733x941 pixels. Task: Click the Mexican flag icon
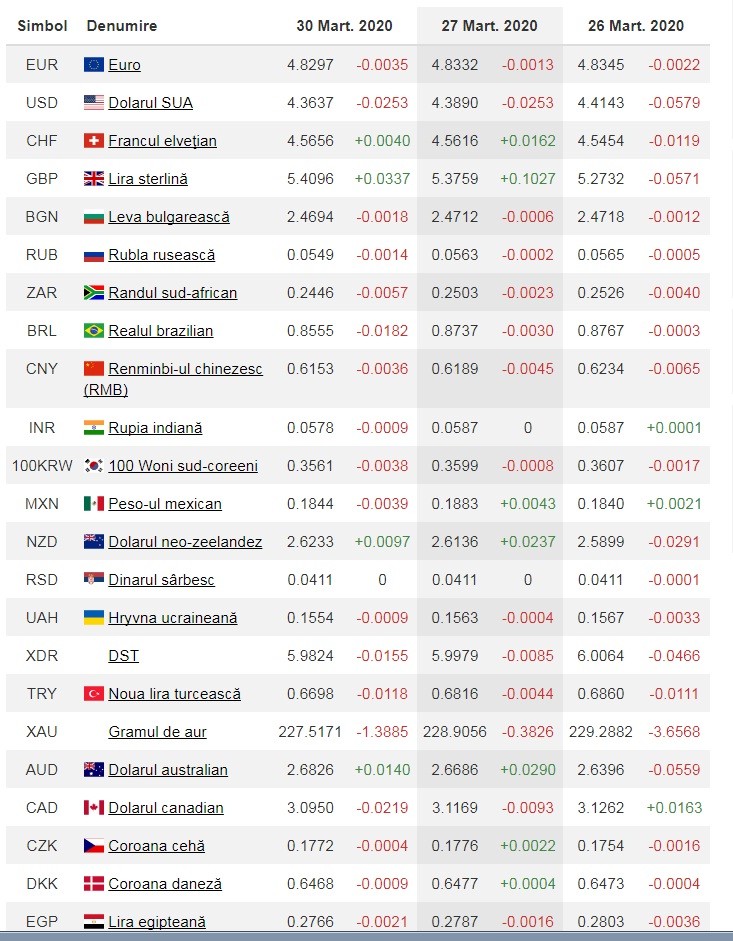94,504
